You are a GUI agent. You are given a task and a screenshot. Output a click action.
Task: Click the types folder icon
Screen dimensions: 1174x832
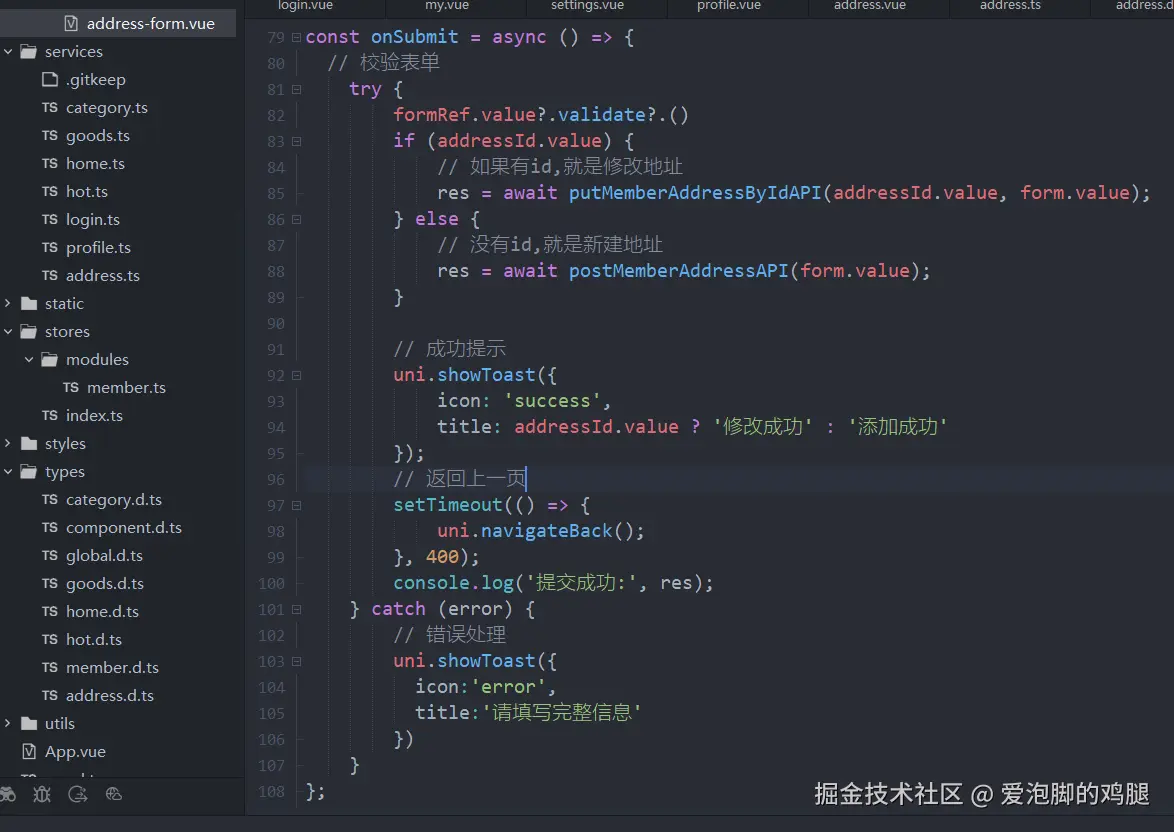click(29, 472)
